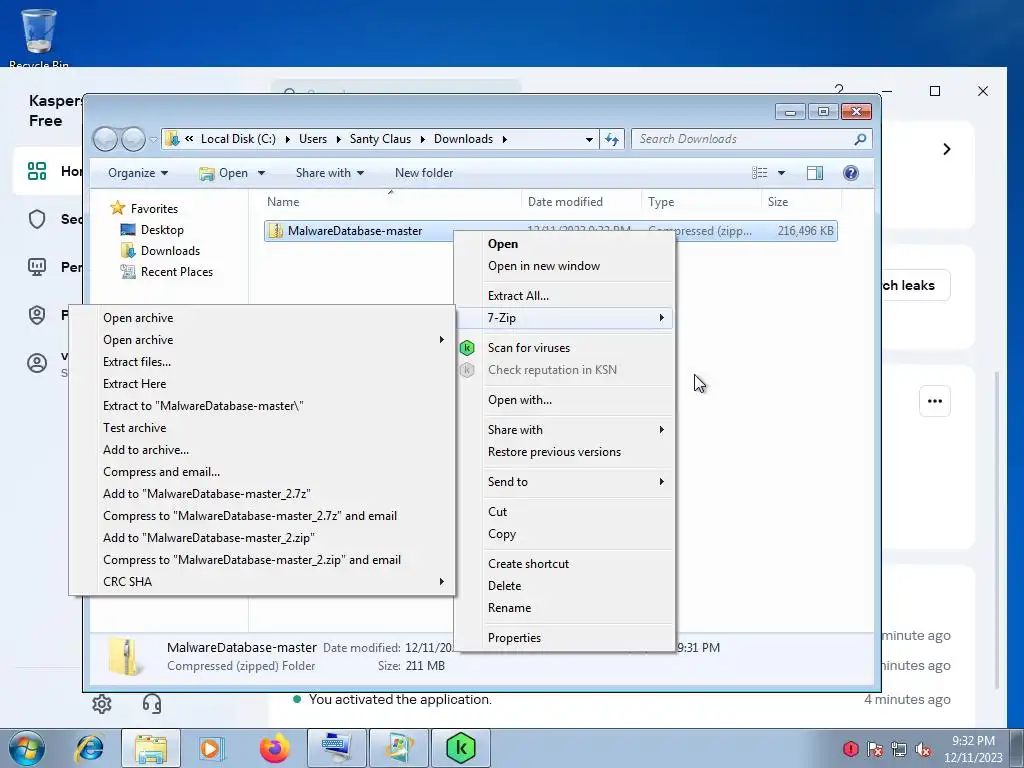The image size is (1024, 768).
Task: Click Santy Claus breadcrumb segment
Action: coord(380,139)
